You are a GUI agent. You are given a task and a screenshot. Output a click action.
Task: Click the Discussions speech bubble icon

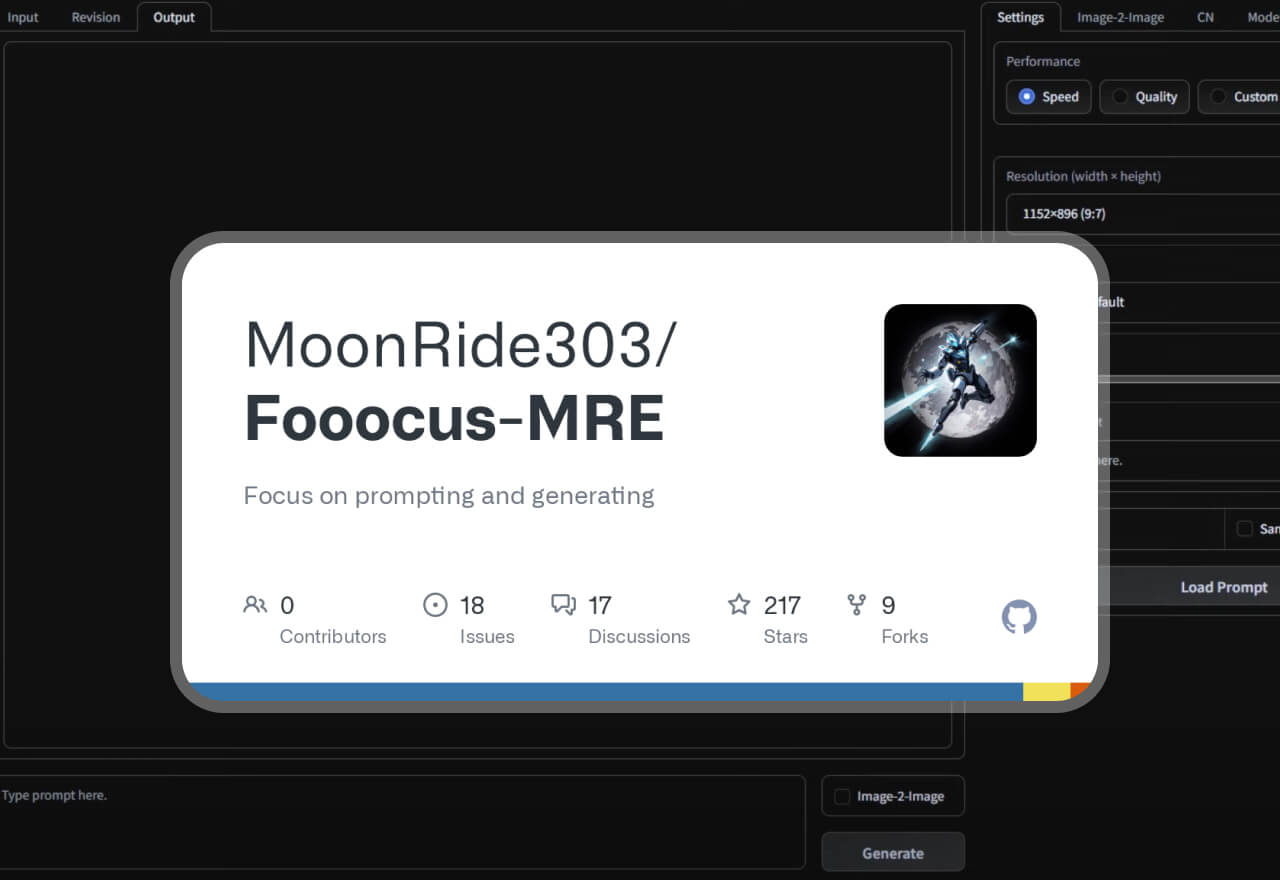coord(564,605)
